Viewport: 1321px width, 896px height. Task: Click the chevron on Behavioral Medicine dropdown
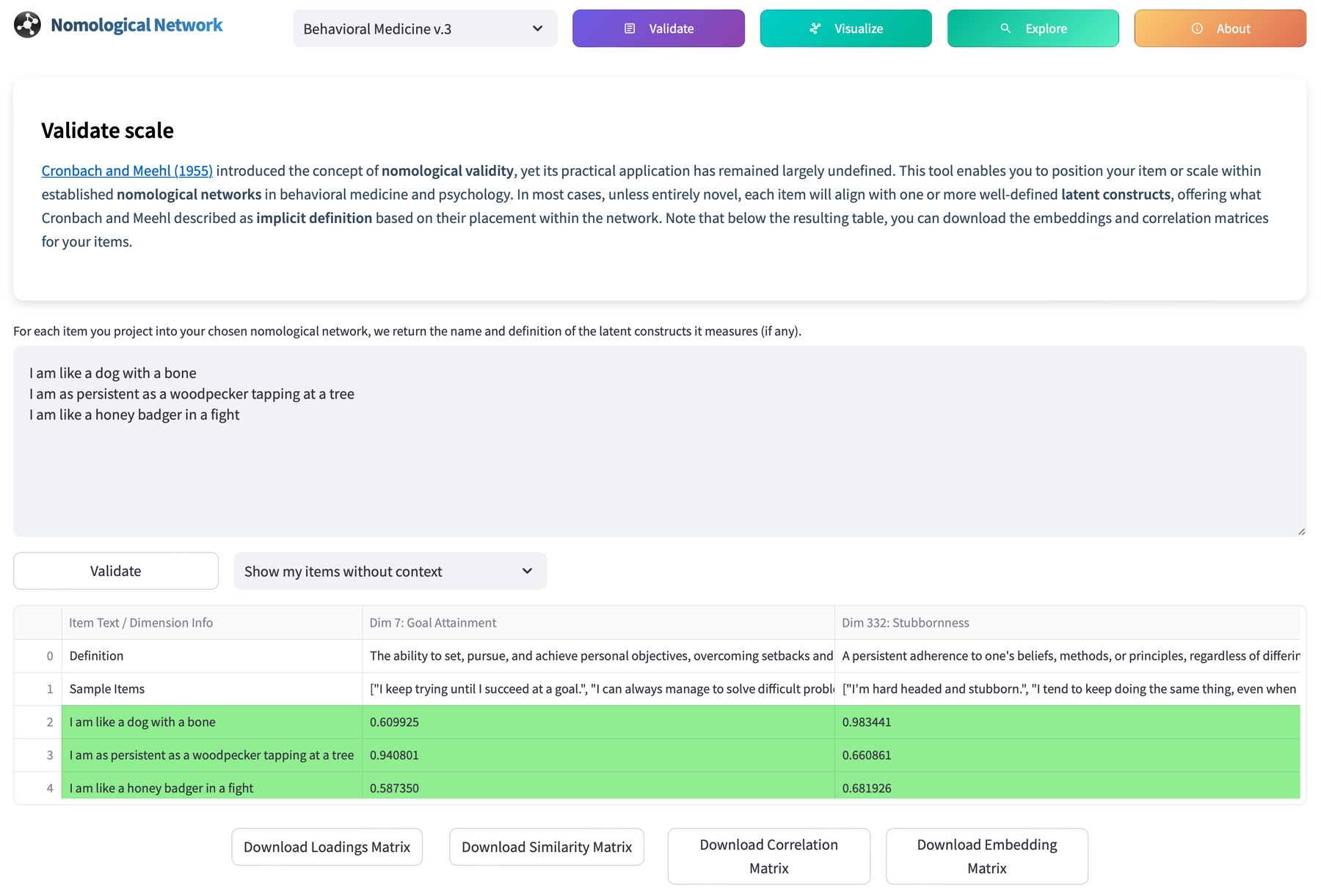tap(537, 29)
